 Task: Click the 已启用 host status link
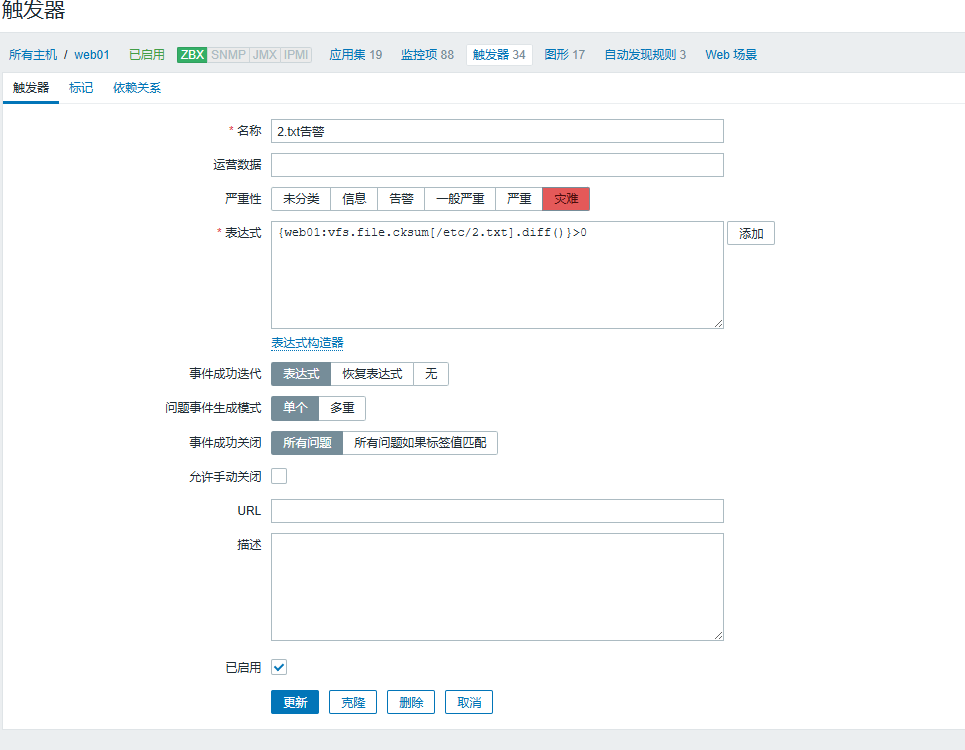(146, 55)
